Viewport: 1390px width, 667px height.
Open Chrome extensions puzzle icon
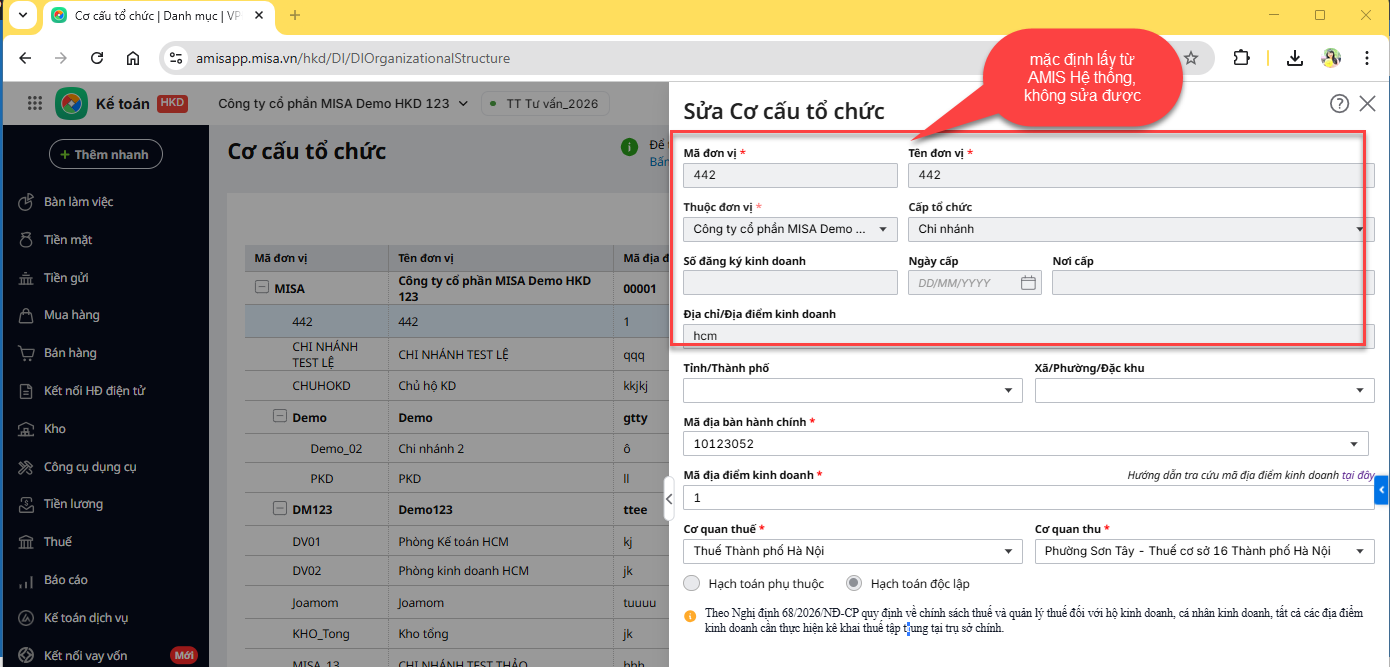pyautogui.click(x=1241, y=58)
